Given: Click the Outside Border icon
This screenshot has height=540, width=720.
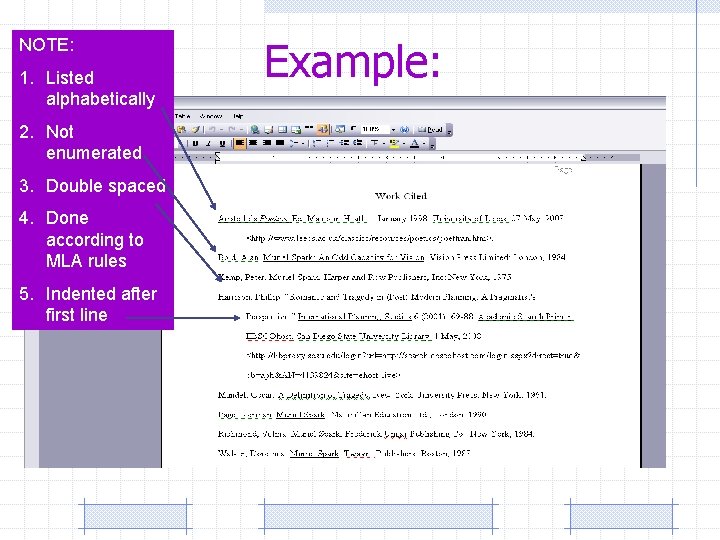Looking at the screenshot, I should tap(374, 143).
